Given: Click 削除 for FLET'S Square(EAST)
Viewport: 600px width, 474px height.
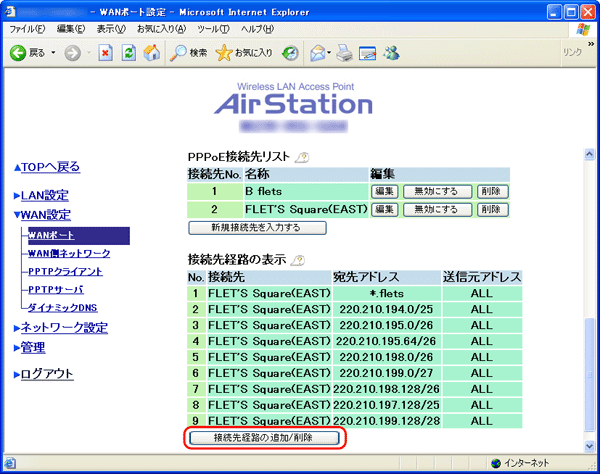Looking at the screenshot, I should [493, 210].
